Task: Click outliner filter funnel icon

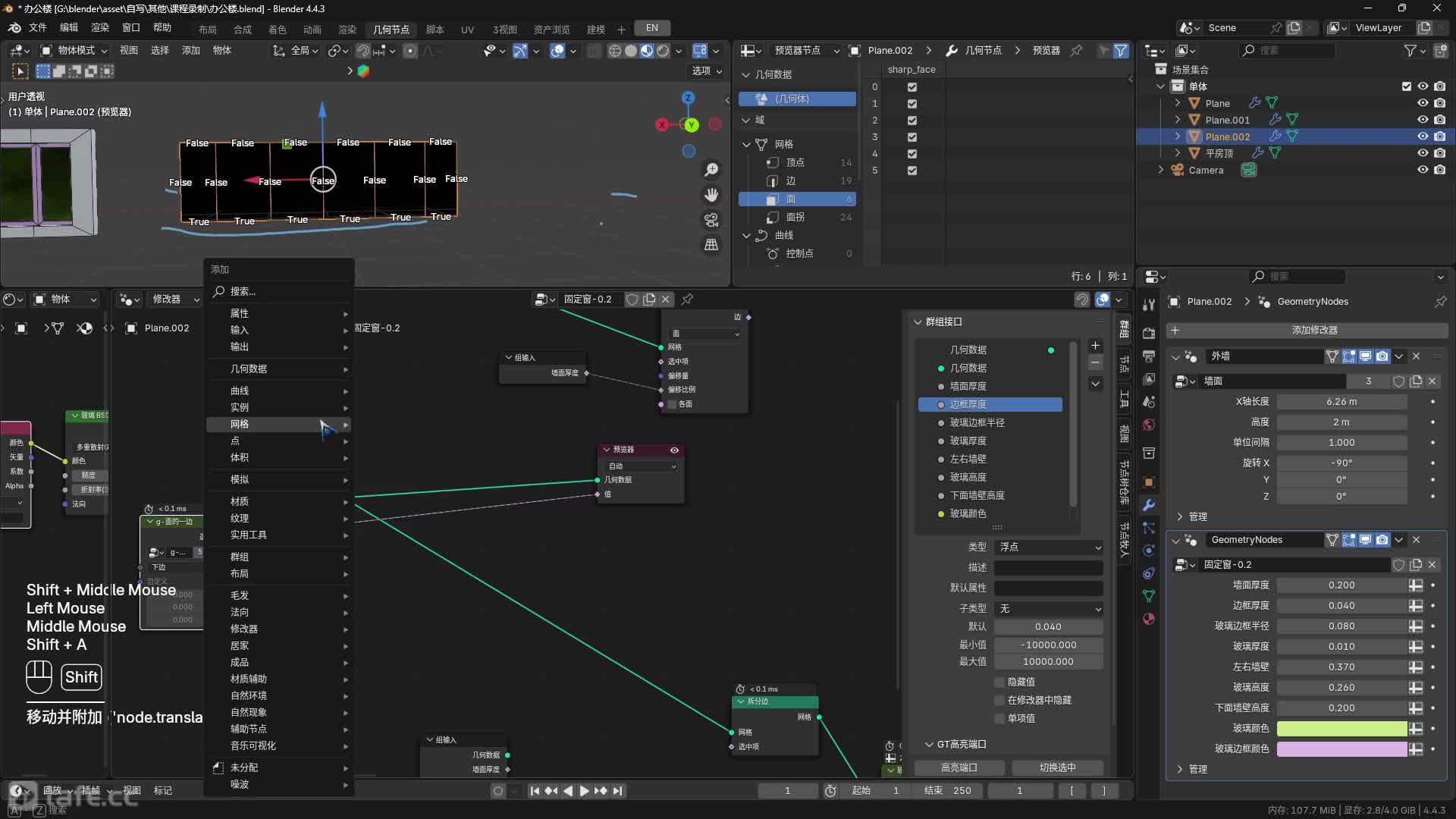Action: [x=1410, y=51]
